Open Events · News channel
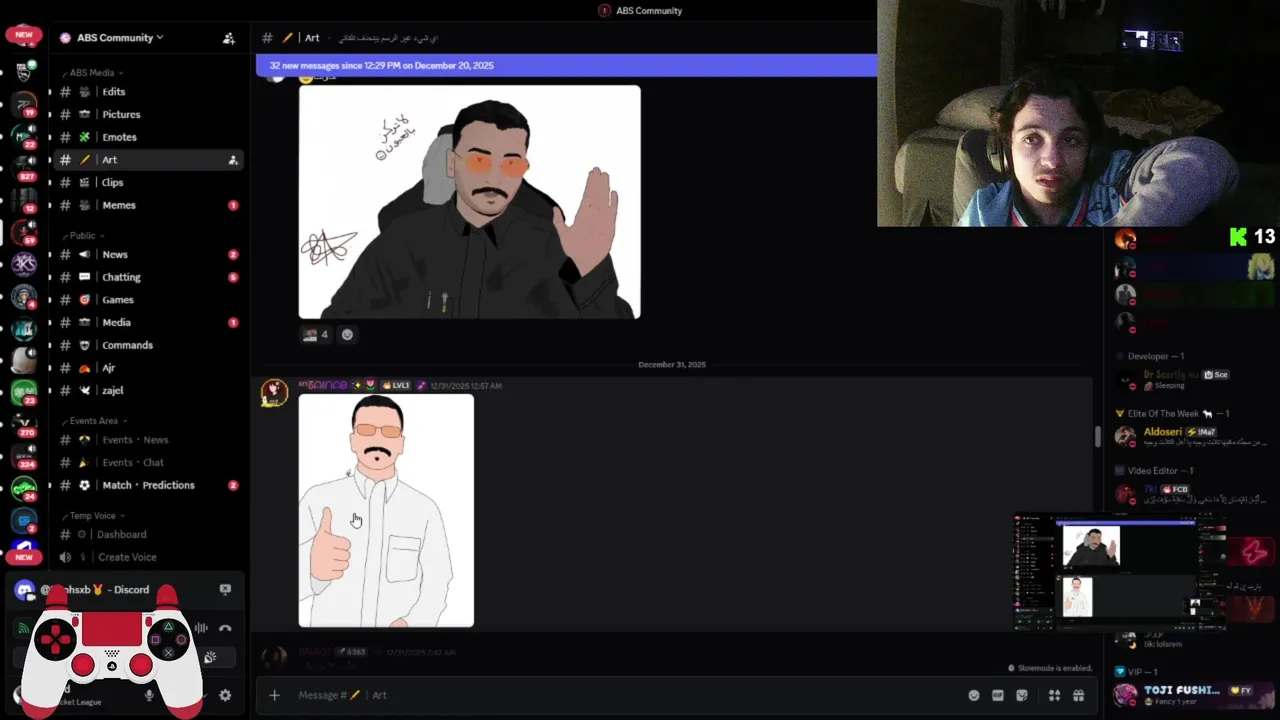1280x720 pixels. click(148, 440)
